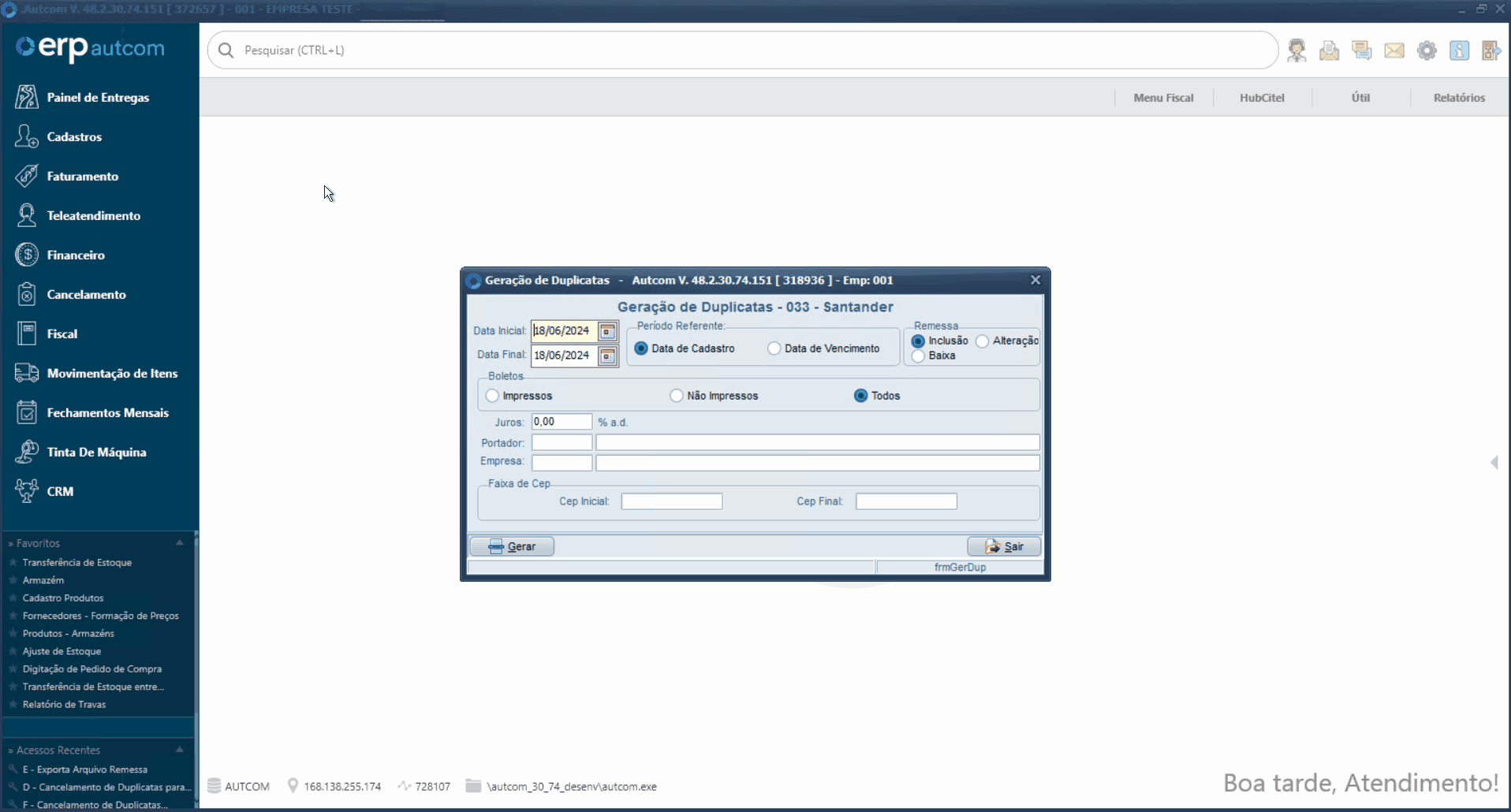The width and height of the screenshot is (1511, 812).
Task: Open the support attendant headset icon
Action: click(1296, 50)
